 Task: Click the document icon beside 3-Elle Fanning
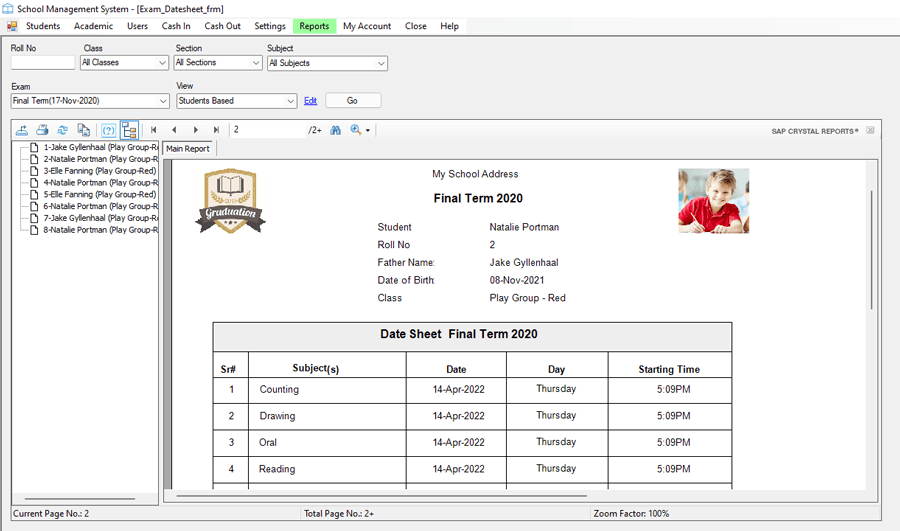(x=34, y=171)
